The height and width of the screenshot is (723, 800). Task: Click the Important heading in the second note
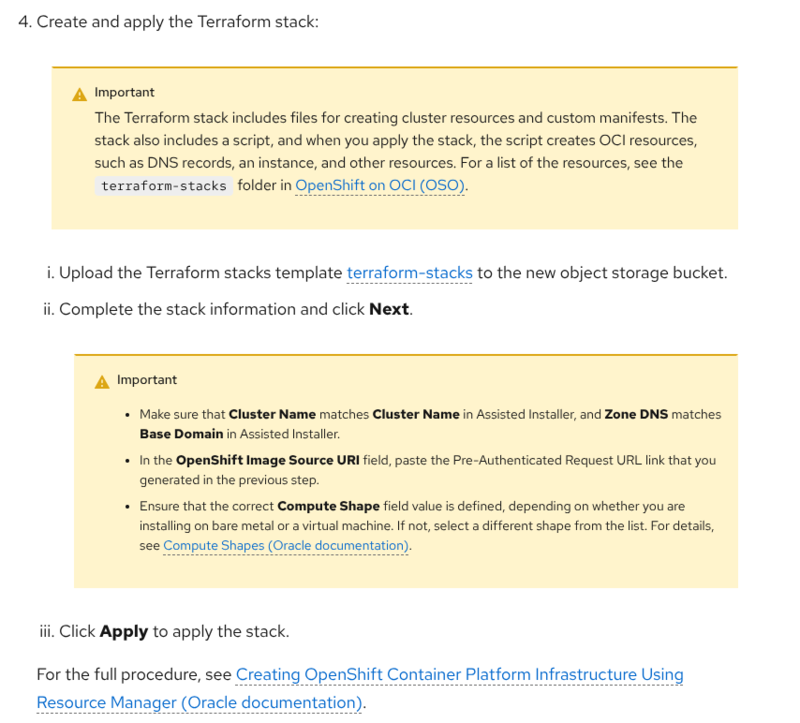click(x=147, y=380)
